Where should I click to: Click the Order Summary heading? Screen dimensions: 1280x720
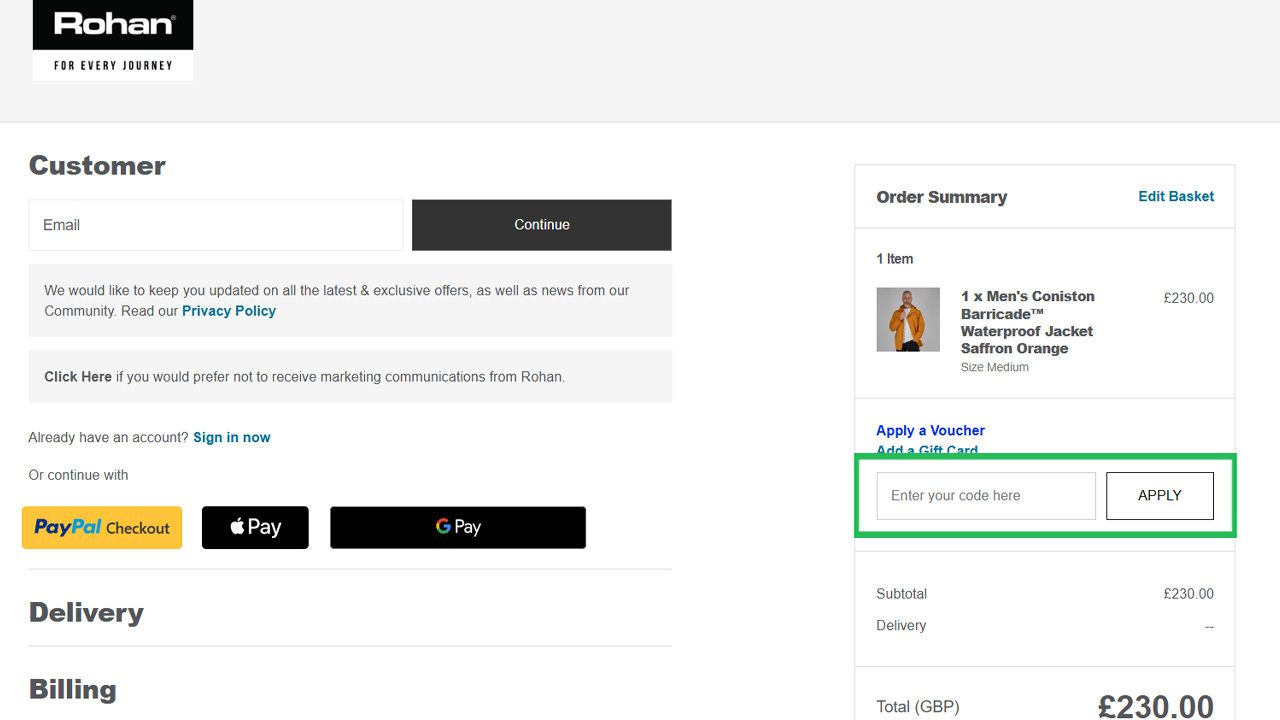pos(941,197)
